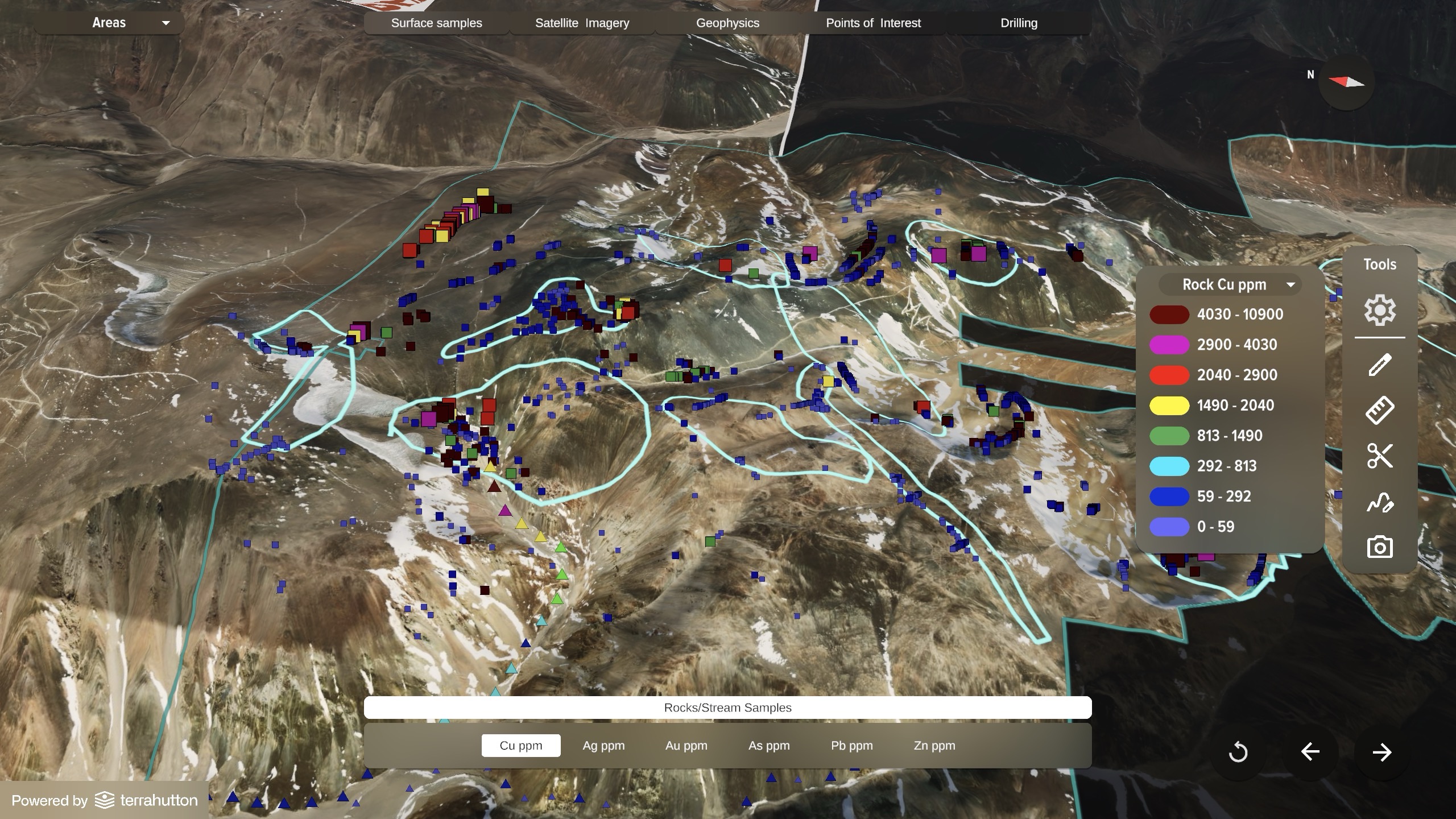Take a screenshot with the camera icon
This screenshot has width=1456, height=819.
pos(1379,547)
